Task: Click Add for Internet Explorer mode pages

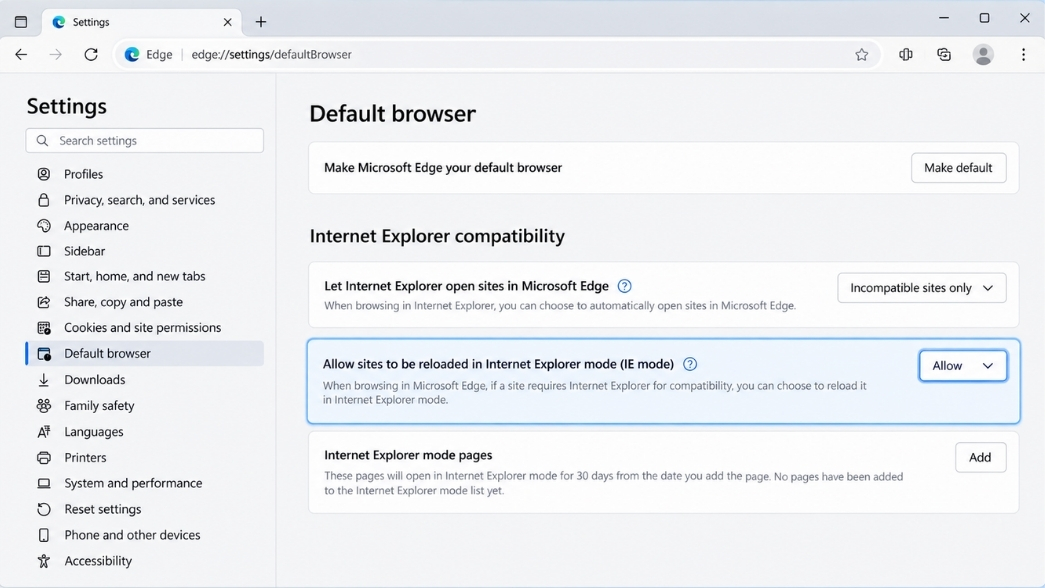Action: [x=980, y=457]
